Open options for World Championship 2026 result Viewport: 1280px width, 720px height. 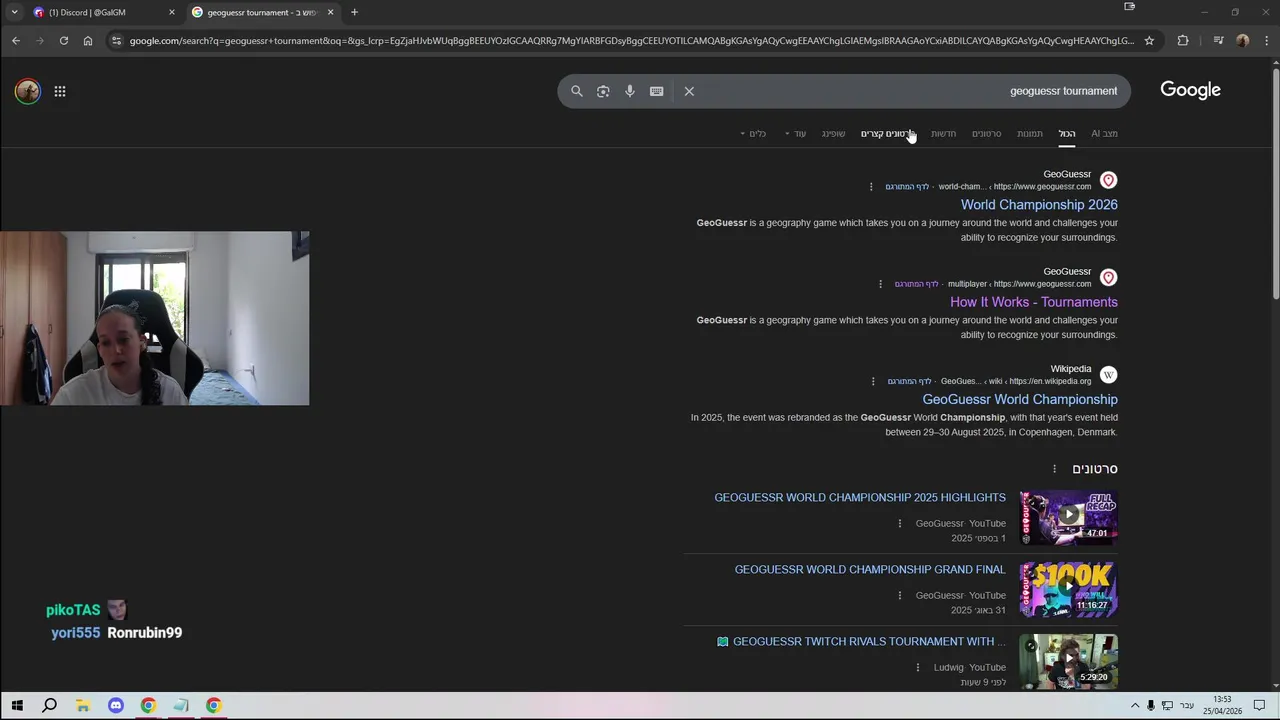click(871, 187)
